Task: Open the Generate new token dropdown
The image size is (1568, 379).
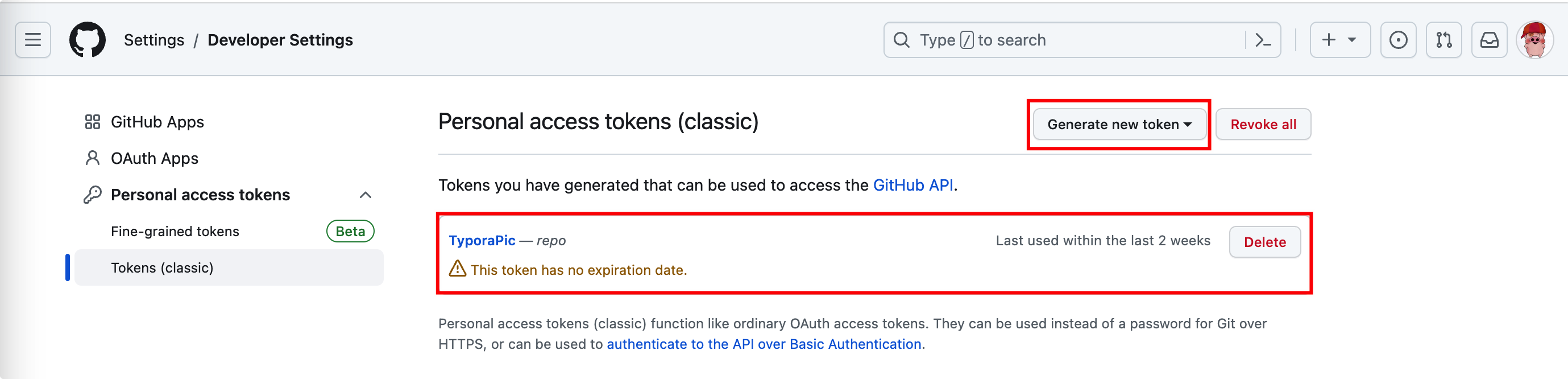Action: click(1119, 124)
